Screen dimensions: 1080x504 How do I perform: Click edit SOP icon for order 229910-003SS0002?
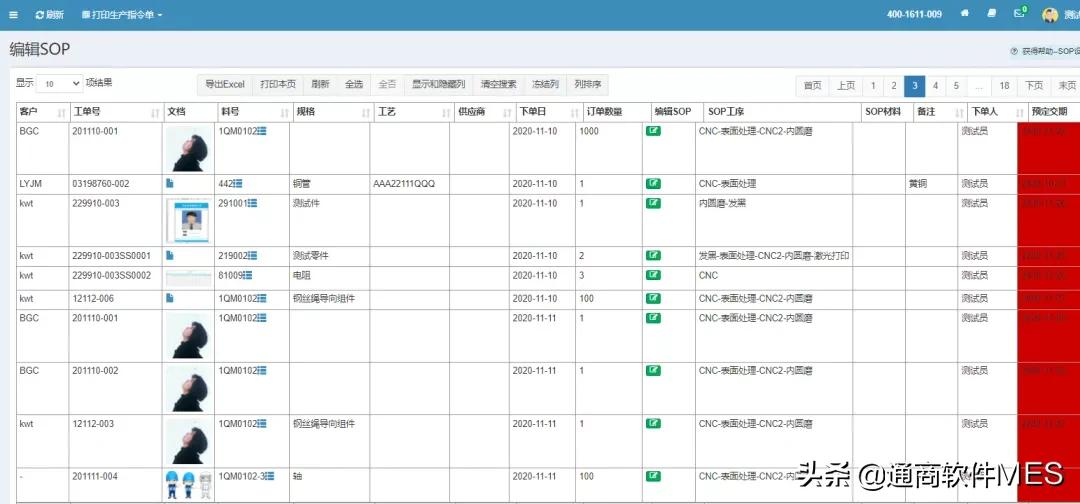pos(653,275)
